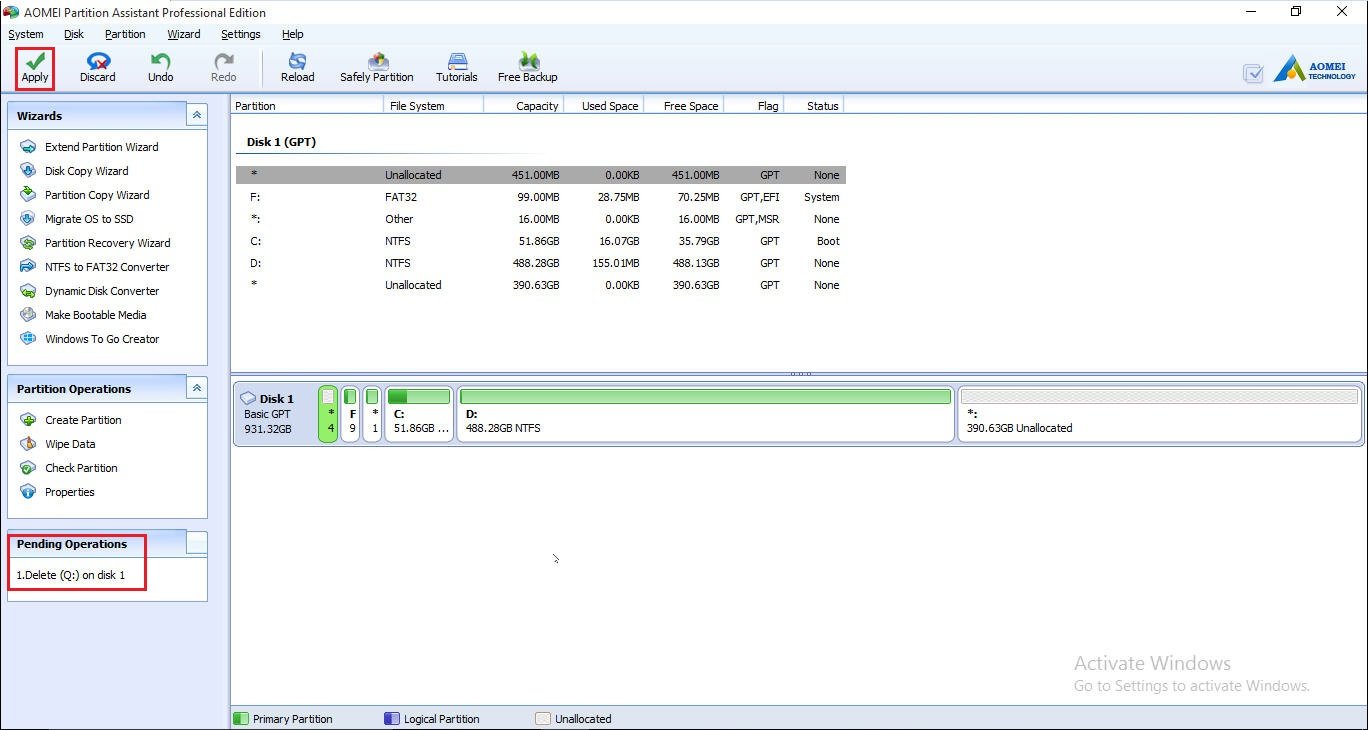
Task: Sort by Free Space column
Action: tap(684, 105)
